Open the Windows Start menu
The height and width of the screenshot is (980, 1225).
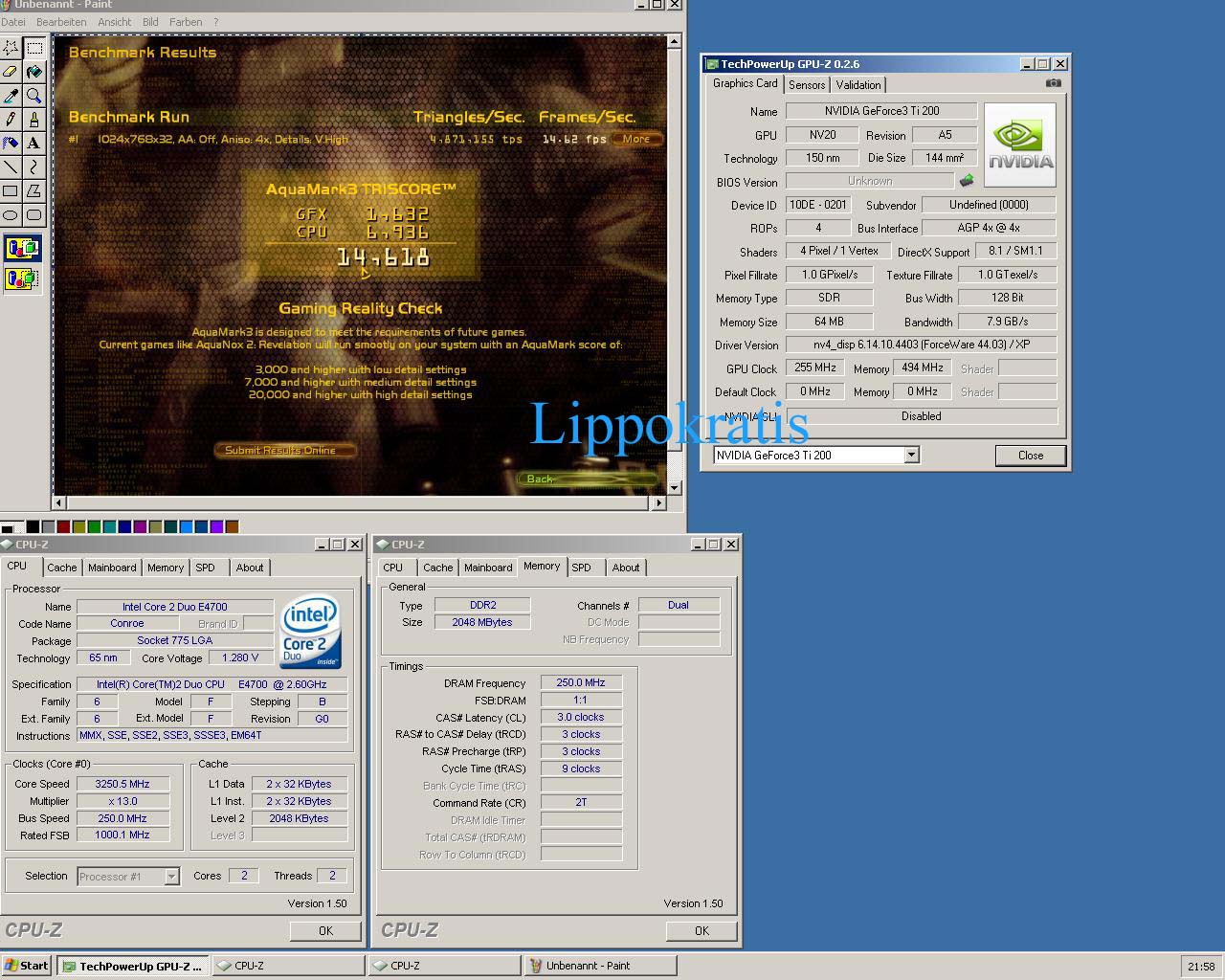click(26, 966)
